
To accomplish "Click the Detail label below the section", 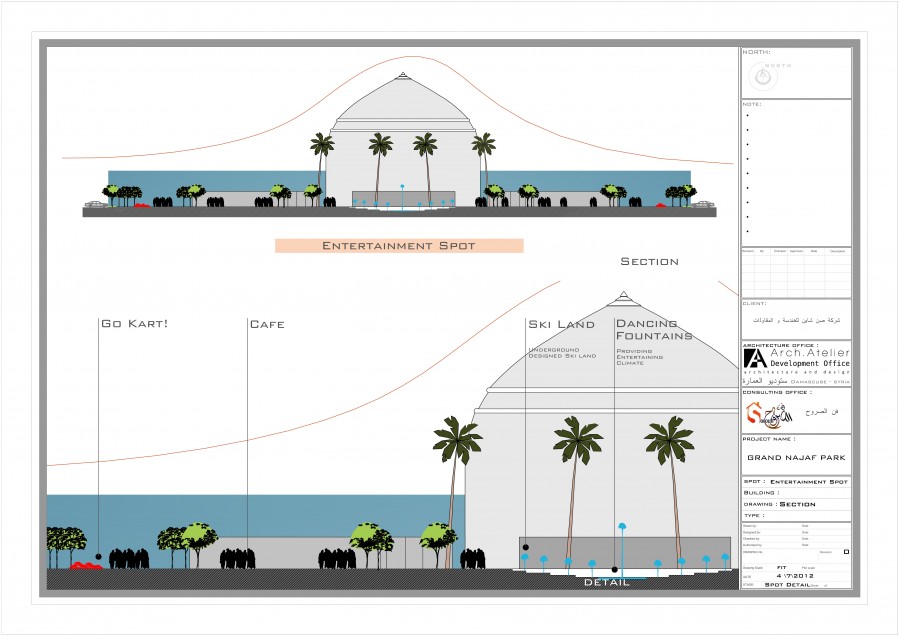I will pos(607,582).
